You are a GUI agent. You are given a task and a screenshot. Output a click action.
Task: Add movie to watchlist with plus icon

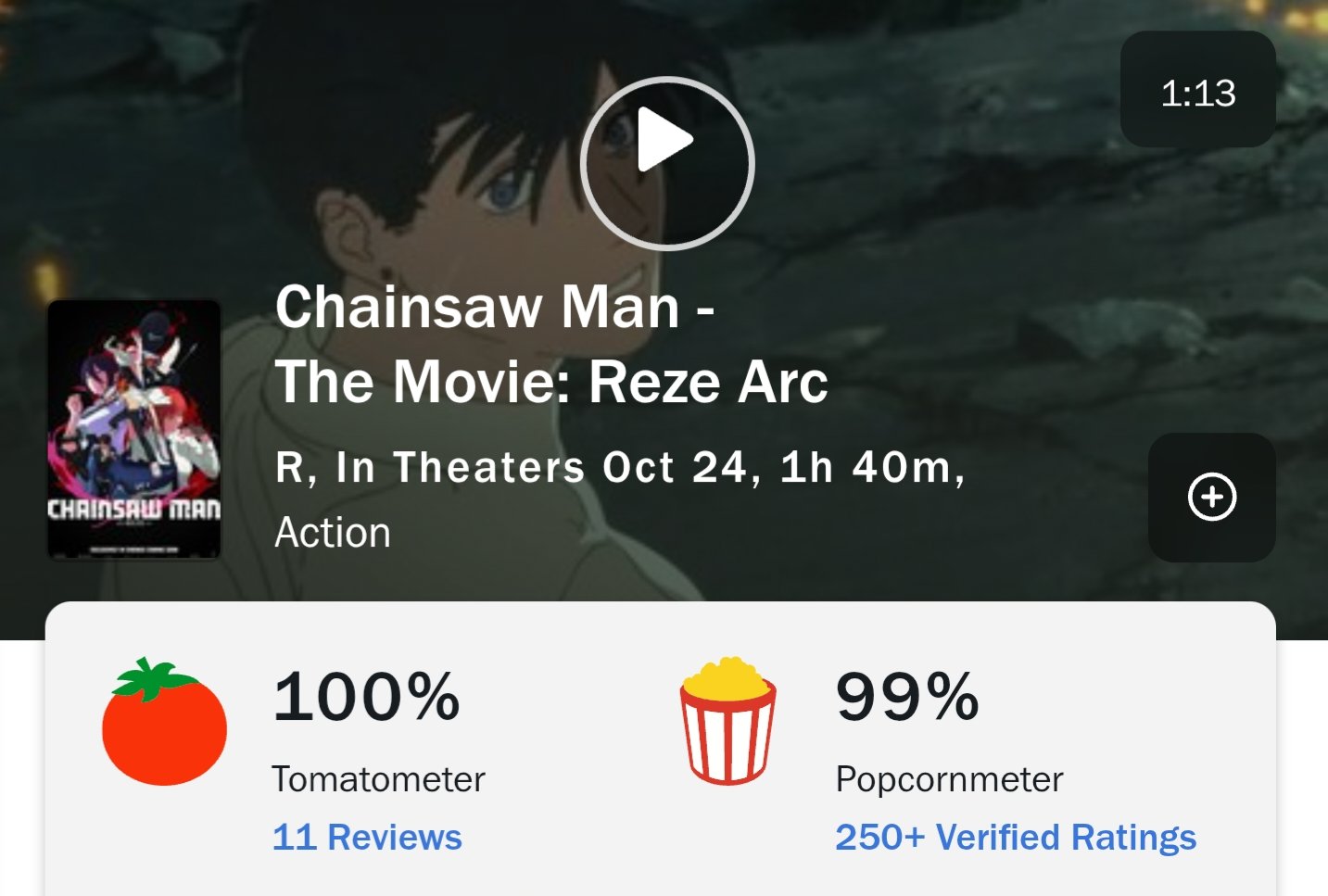[1211, 497]
